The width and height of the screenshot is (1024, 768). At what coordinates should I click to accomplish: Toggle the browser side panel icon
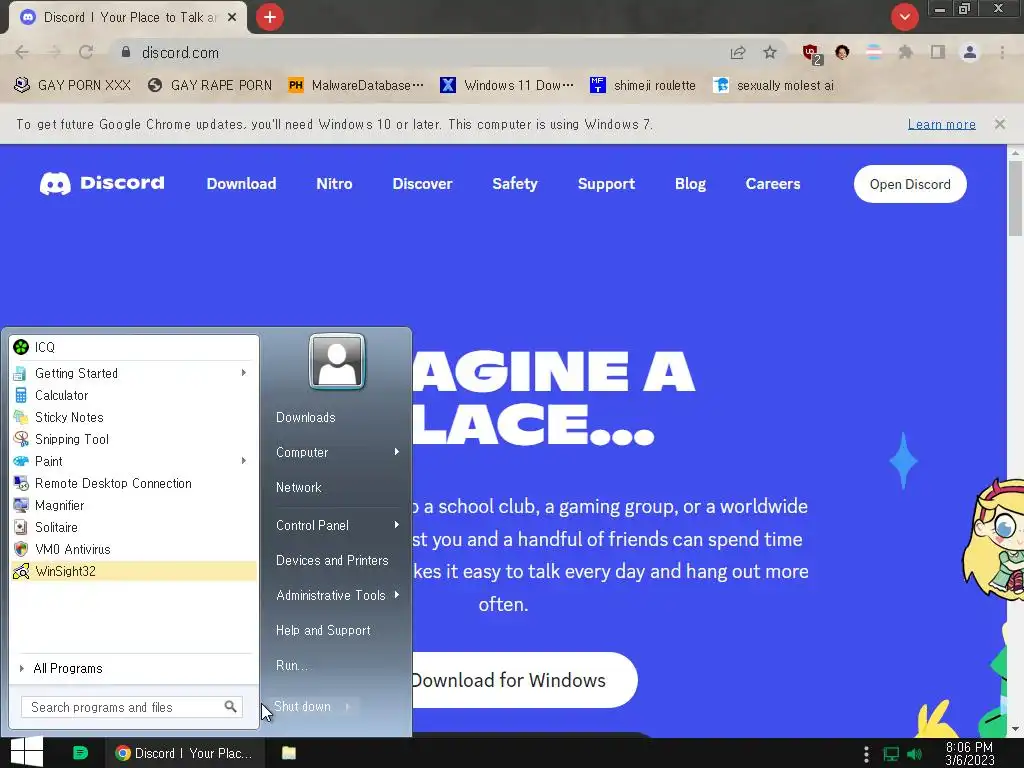tap(938, 52)
